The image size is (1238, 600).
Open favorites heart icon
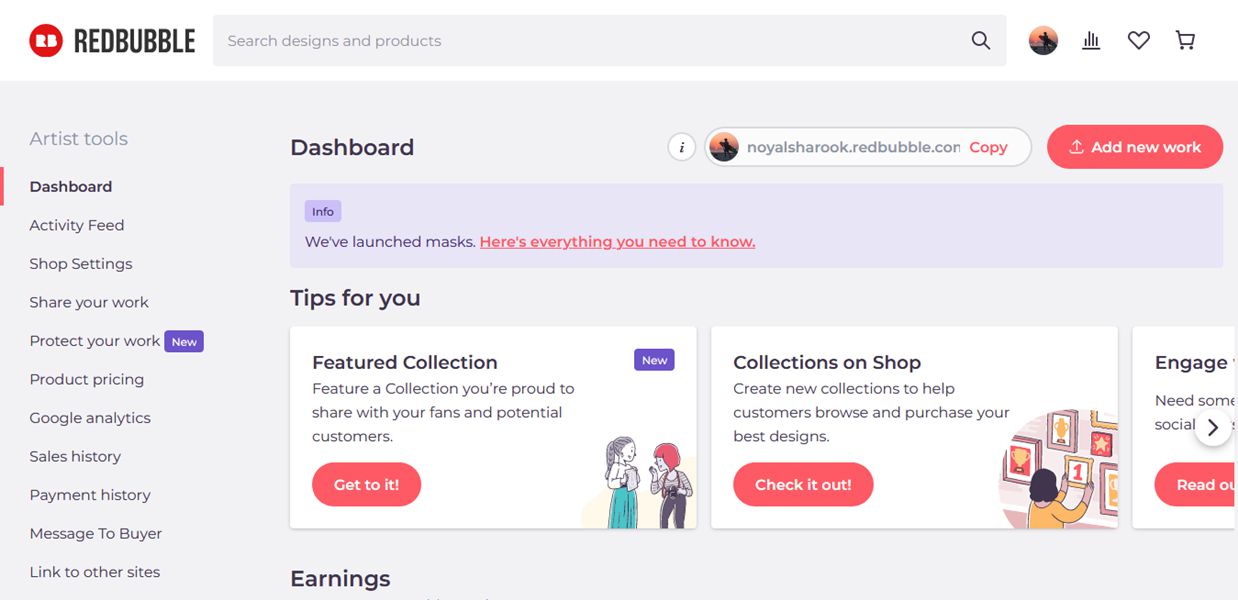click(1138, 41)
